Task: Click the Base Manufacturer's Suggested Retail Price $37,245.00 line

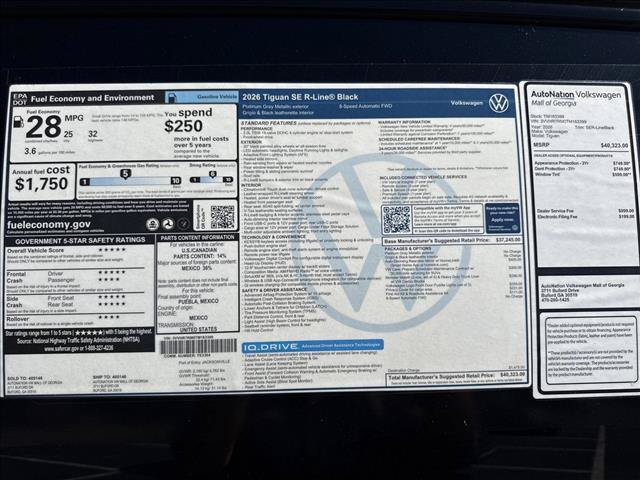Action: [x=452, y=240]
